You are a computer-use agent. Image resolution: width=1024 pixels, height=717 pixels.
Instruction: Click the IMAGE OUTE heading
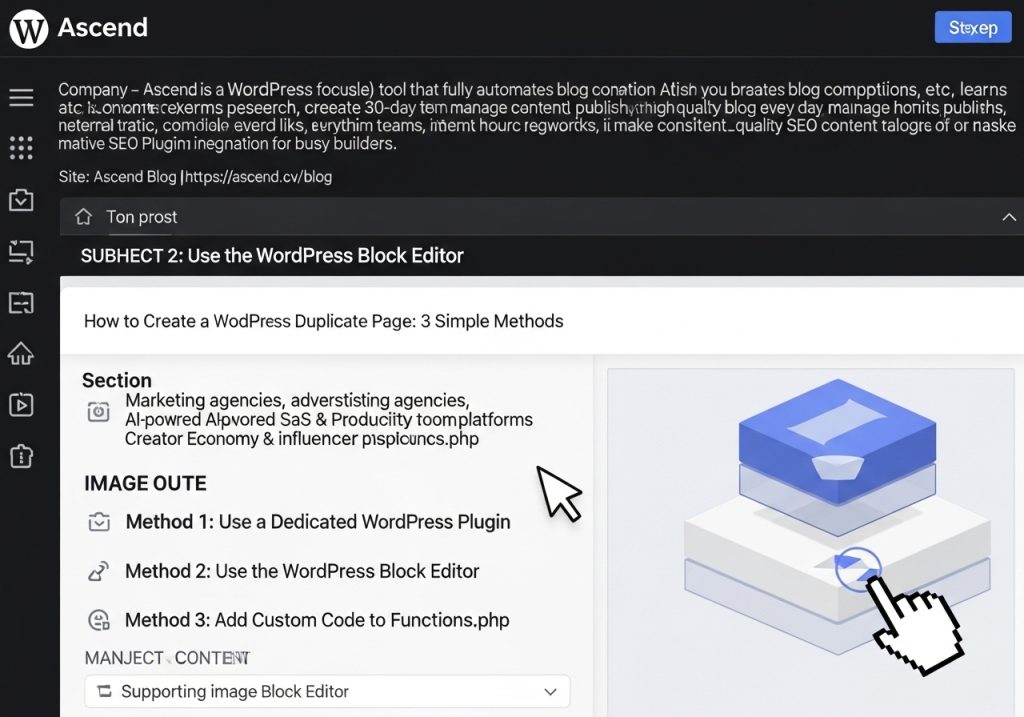(145, 483)
